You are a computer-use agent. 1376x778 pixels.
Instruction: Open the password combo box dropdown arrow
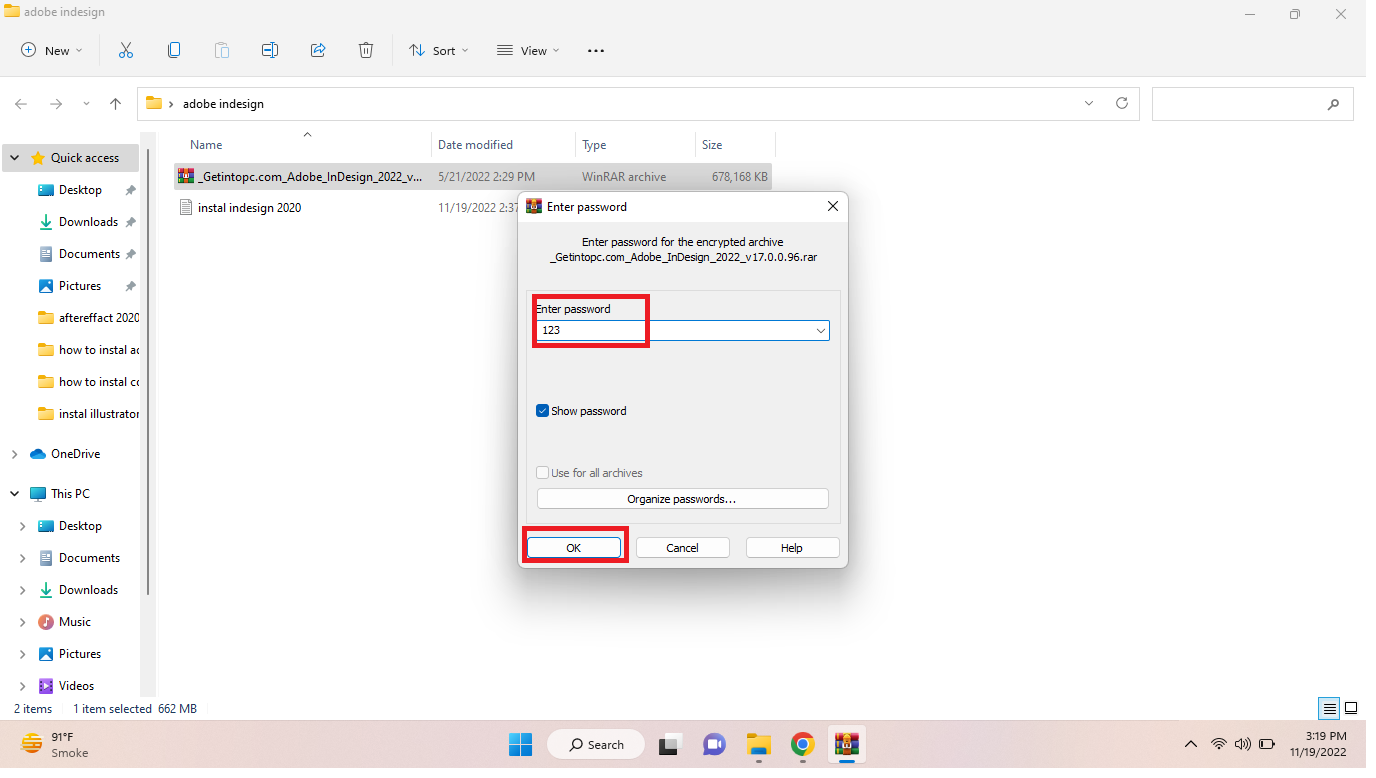pyautogui.click(x=820, y=330)
